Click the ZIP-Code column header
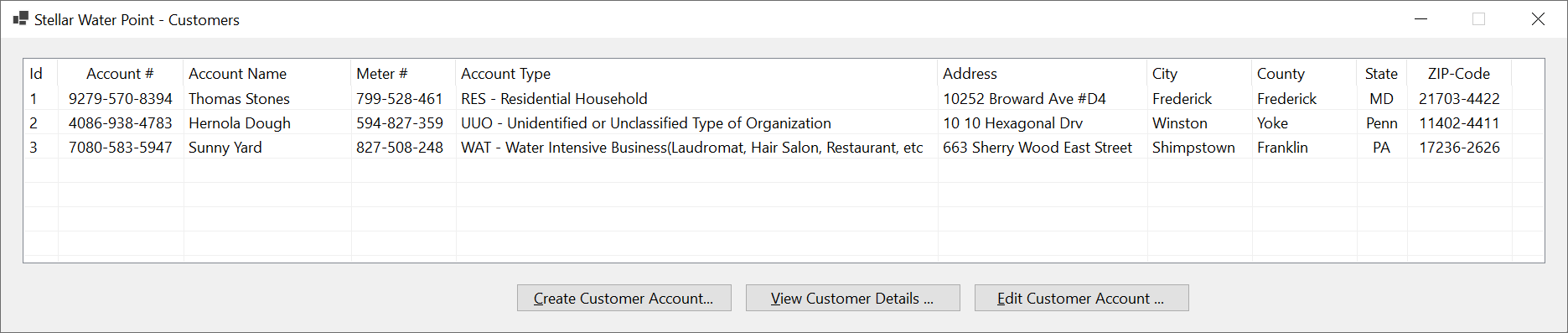1568x333 pixels. coord(1459,73)
